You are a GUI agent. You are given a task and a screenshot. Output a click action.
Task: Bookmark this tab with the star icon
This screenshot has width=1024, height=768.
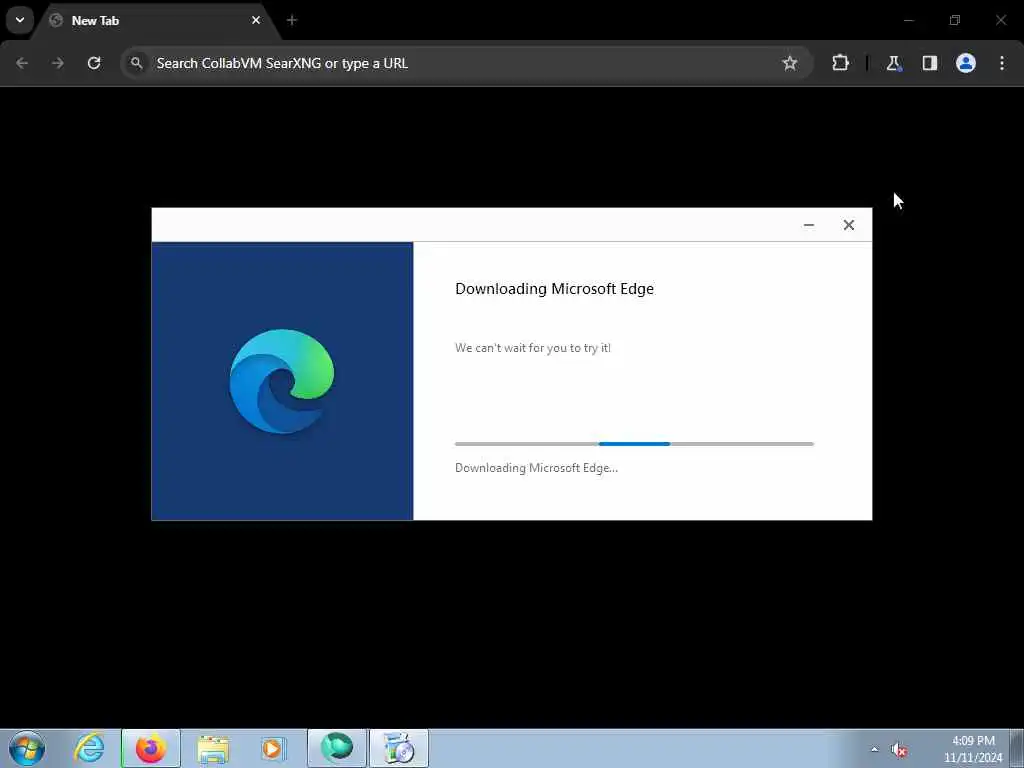pos(790,63)
